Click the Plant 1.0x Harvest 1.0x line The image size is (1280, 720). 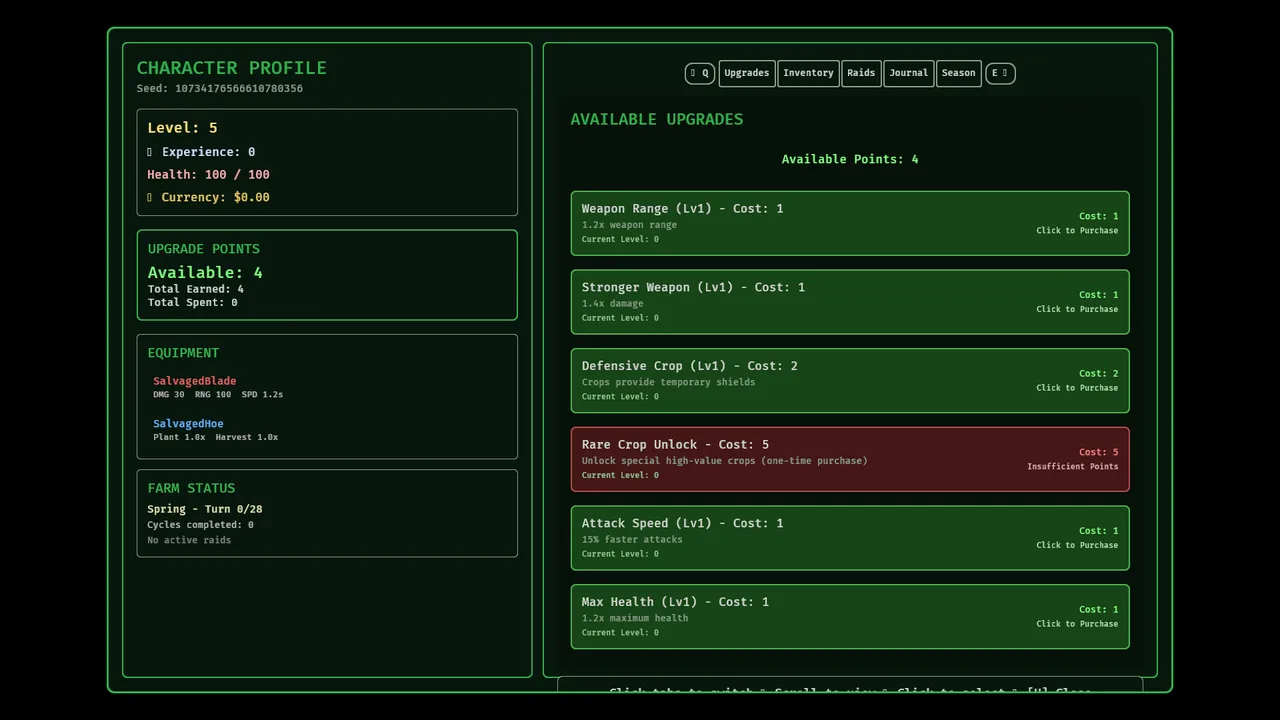[x=216, y=437]
